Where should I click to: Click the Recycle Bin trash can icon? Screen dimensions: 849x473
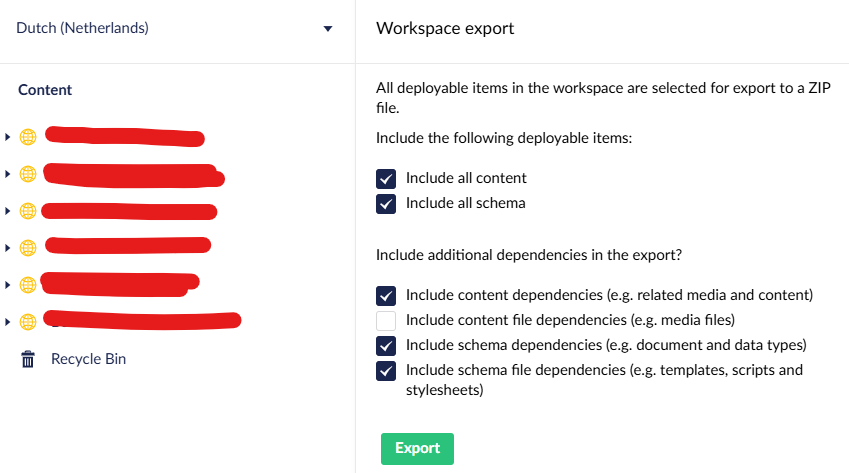(28, 359)
